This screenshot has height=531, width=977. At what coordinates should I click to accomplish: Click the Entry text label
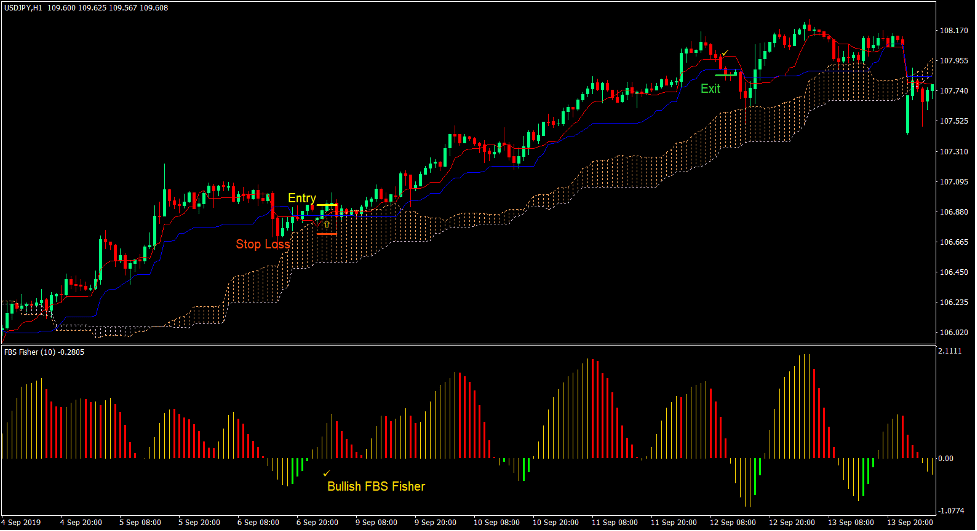[x=301, y=198]
